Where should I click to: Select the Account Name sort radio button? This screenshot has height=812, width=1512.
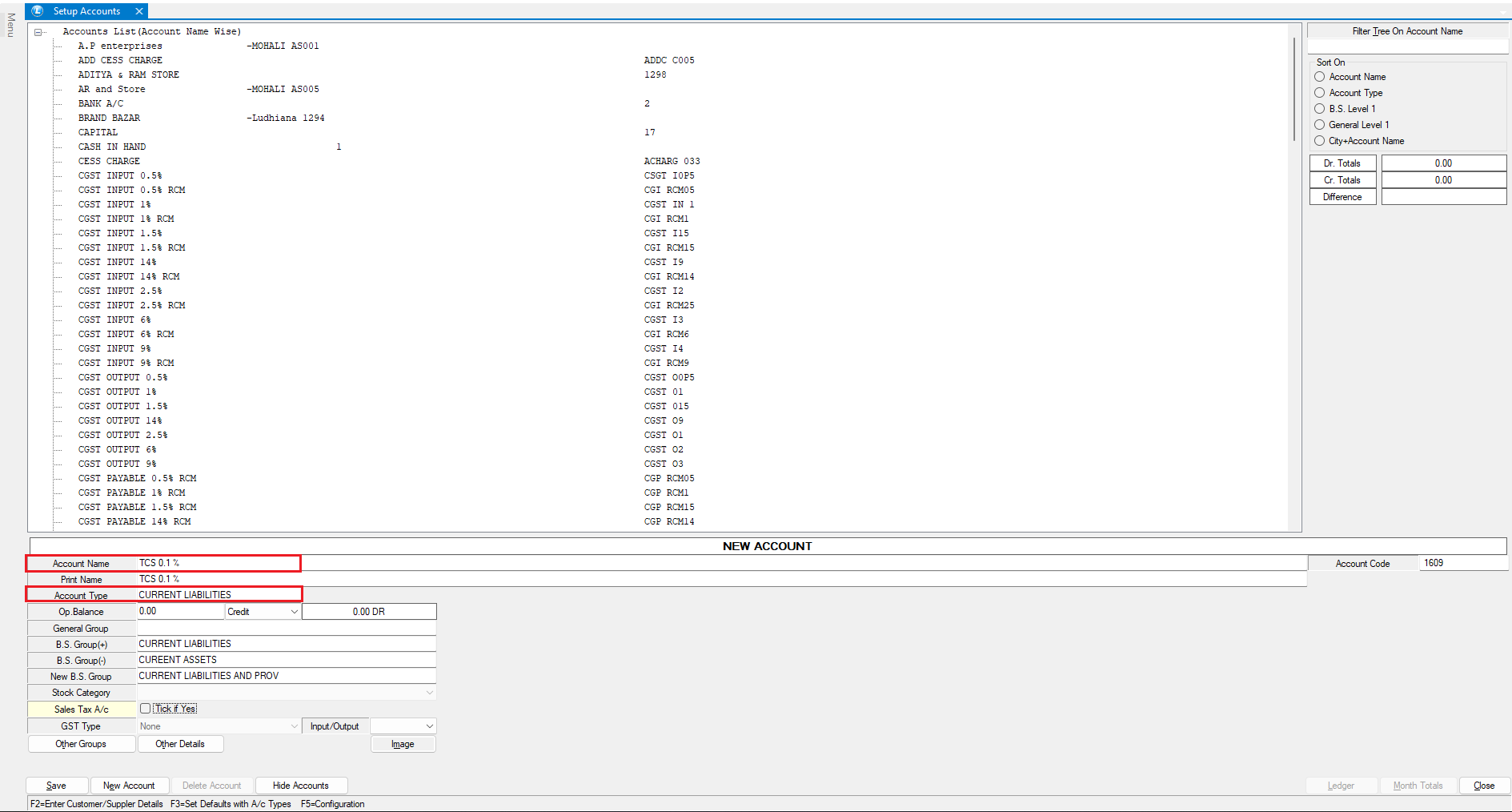[x=1320, y=77]
